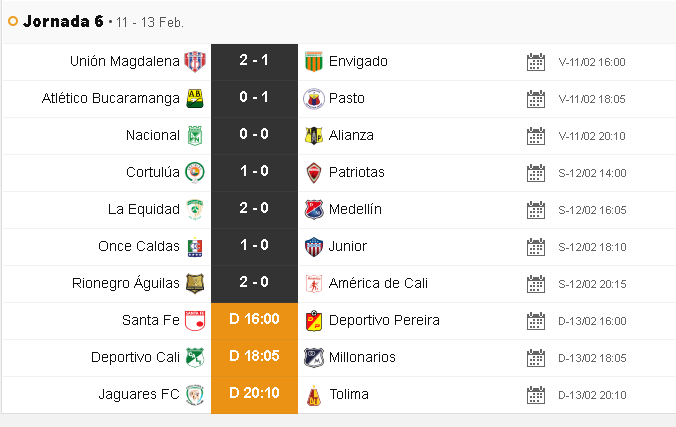Click the Junior team crest
This screenshot has height=427, width=676.
pos(313,247)
